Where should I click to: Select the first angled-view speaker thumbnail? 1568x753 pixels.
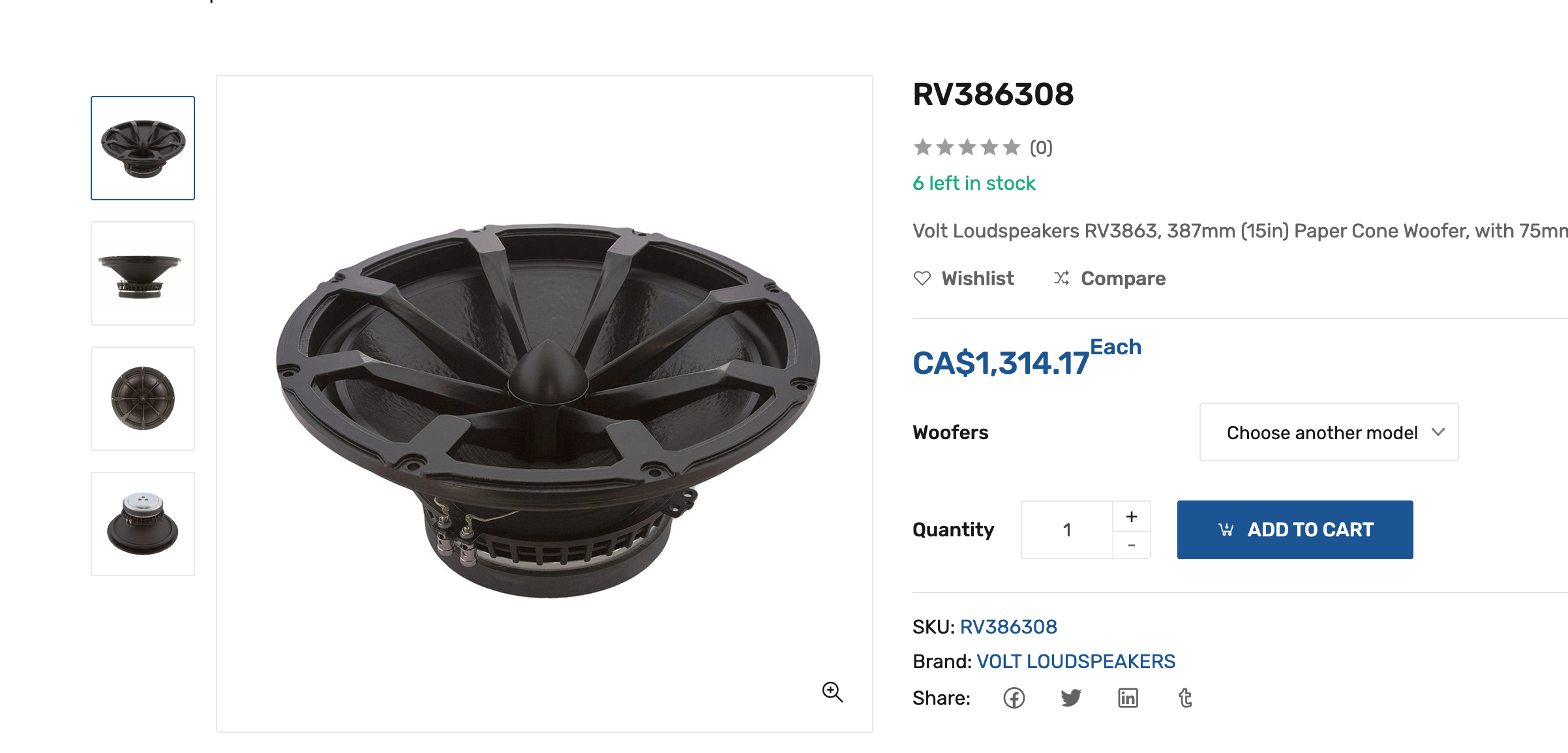pos(143,148)
